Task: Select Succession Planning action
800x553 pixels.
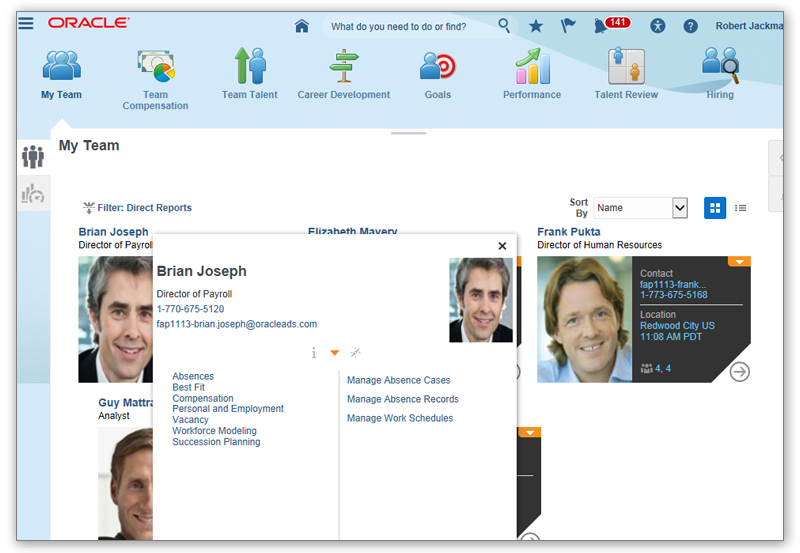Action: 216,442
